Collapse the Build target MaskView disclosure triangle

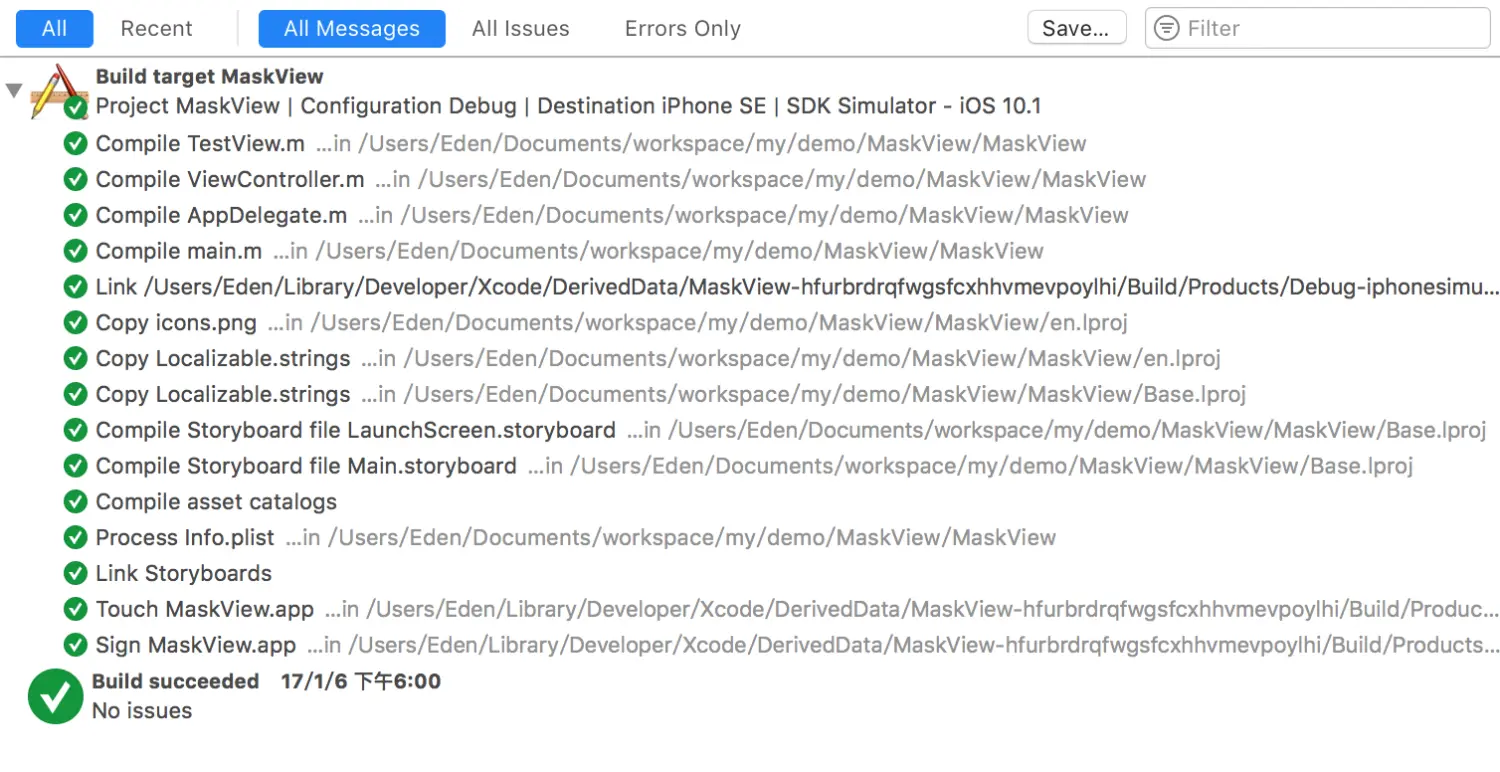point(14,91)
